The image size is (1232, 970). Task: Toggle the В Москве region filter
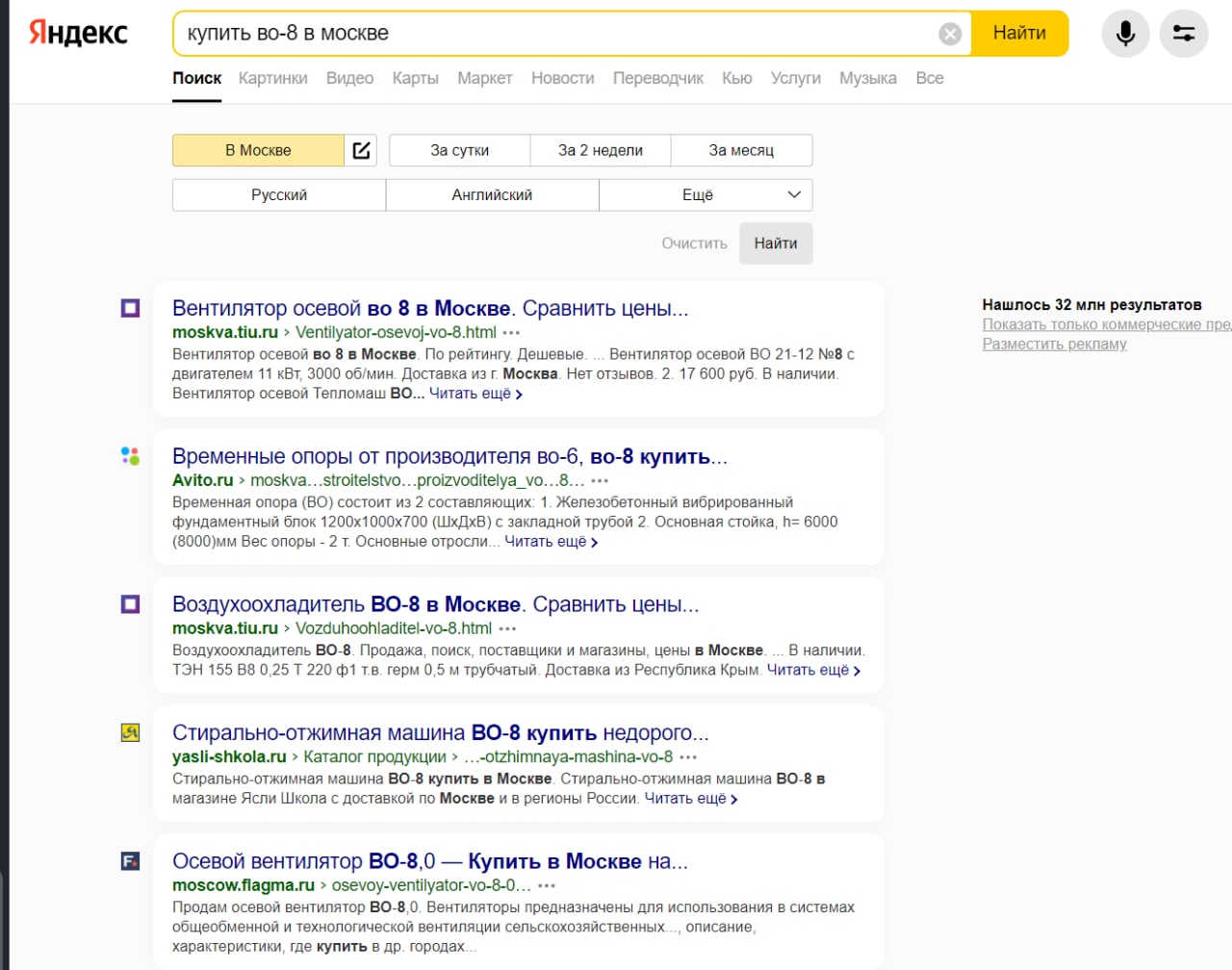[258, 150]
